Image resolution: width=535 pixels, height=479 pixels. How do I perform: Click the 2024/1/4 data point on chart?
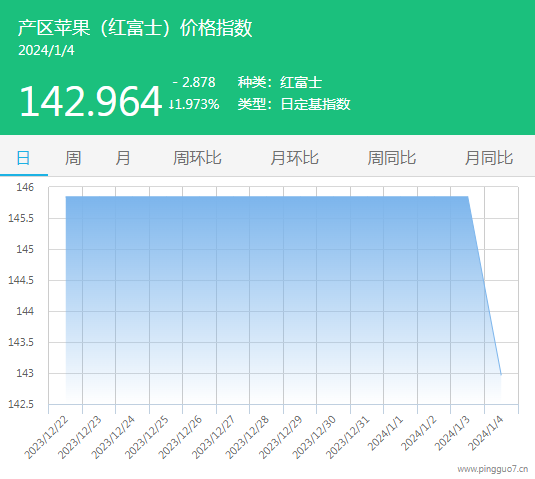click(x=501, y=375)
